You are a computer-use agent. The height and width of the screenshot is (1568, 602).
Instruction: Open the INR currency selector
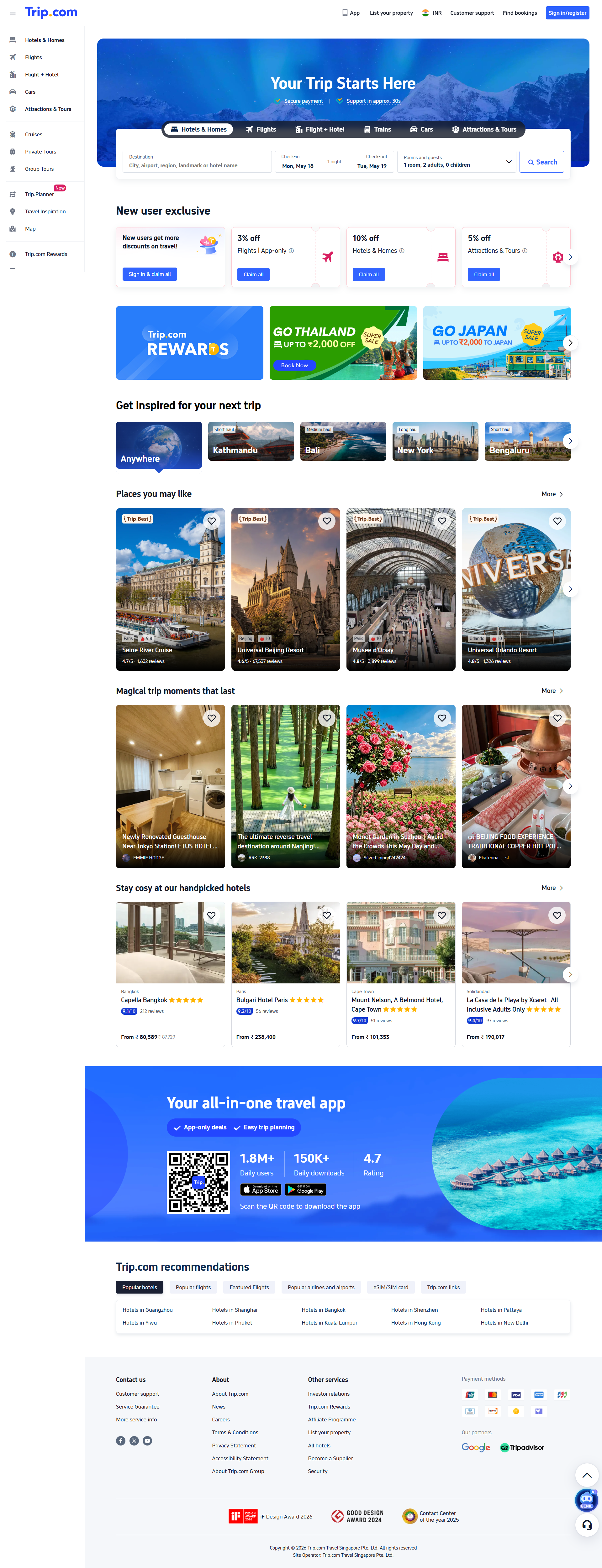point(432,13)
